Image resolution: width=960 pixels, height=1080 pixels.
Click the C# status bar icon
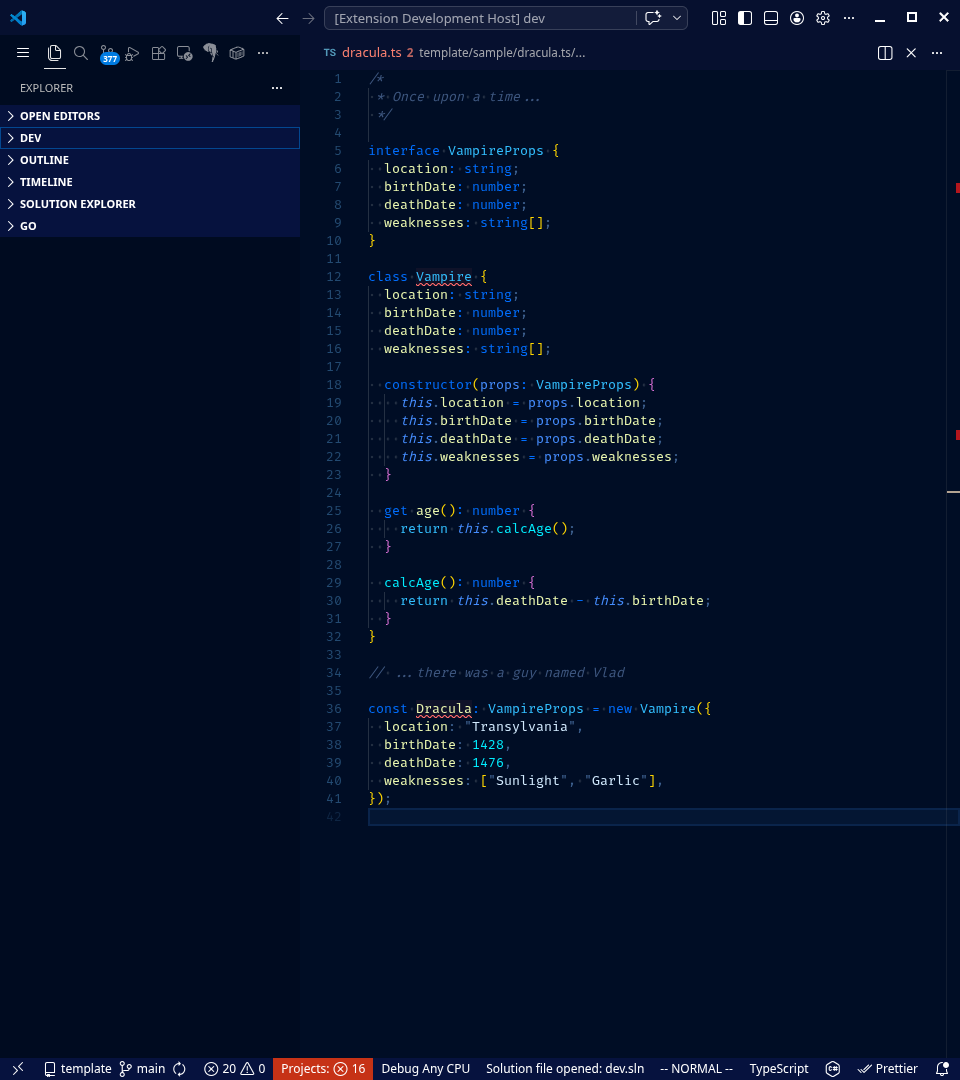click(833, 1068)
